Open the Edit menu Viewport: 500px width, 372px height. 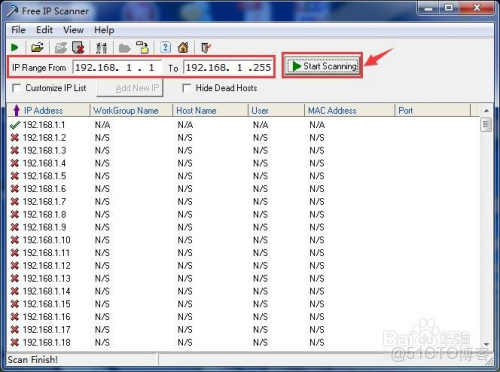tap(44, 30)
